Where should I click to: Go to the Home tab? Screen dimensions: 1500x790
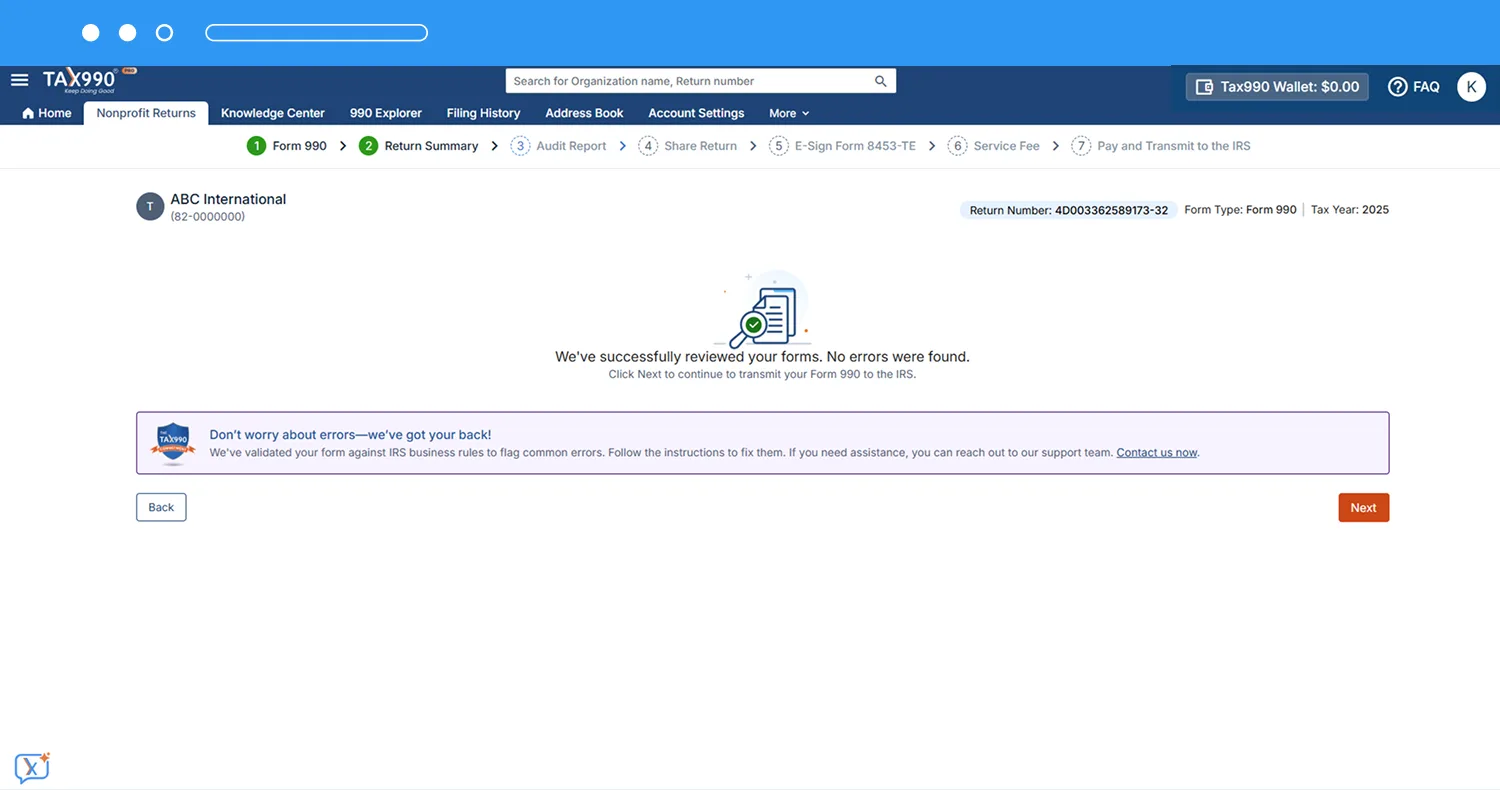(x=46, y=113)
